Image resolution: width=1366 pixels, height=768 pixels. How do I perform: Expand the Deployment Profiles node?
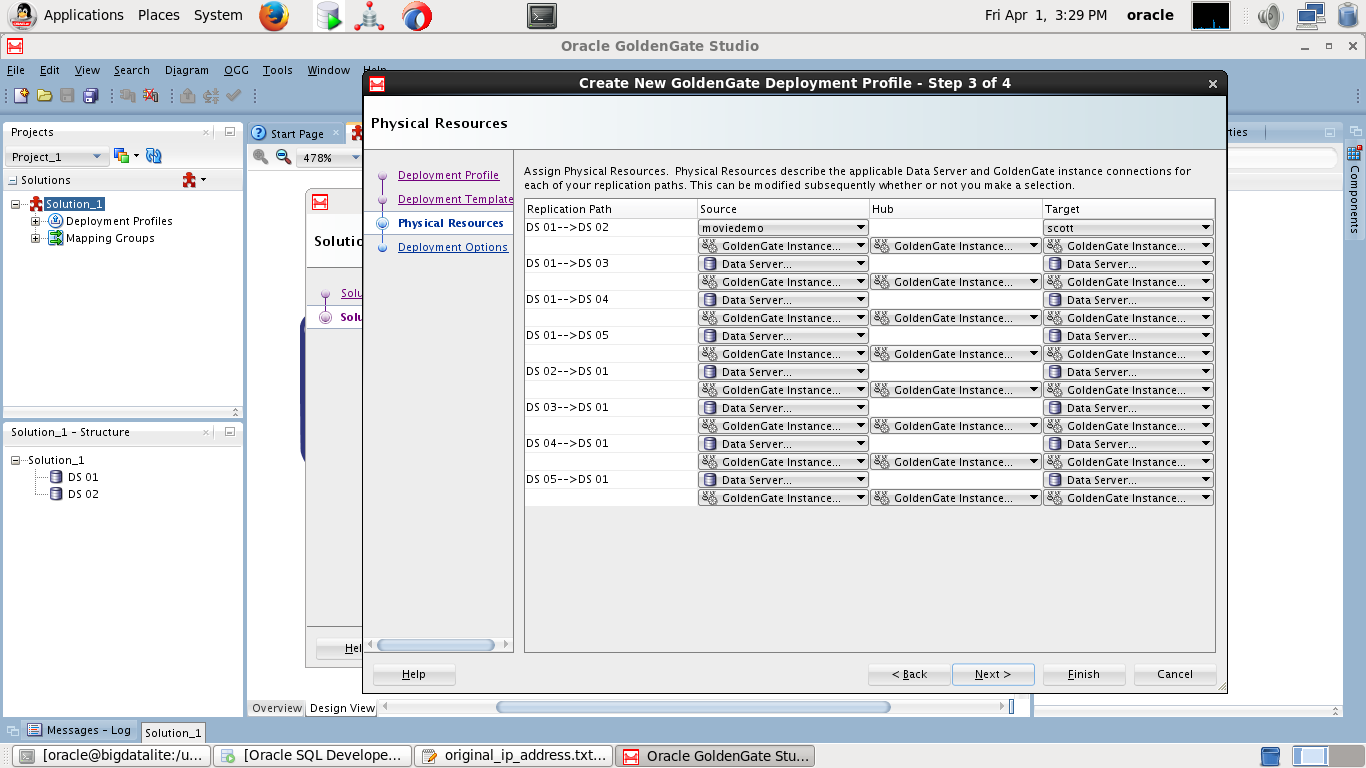36,221
